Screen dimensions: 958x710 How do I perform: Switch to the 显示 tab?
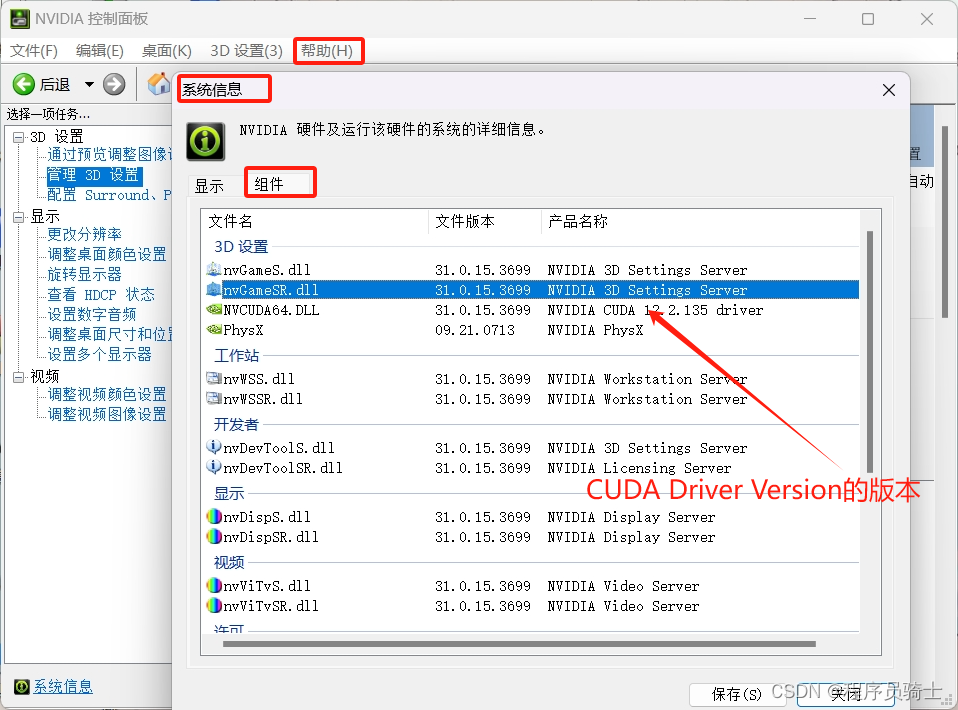click(x=211, y=183)
